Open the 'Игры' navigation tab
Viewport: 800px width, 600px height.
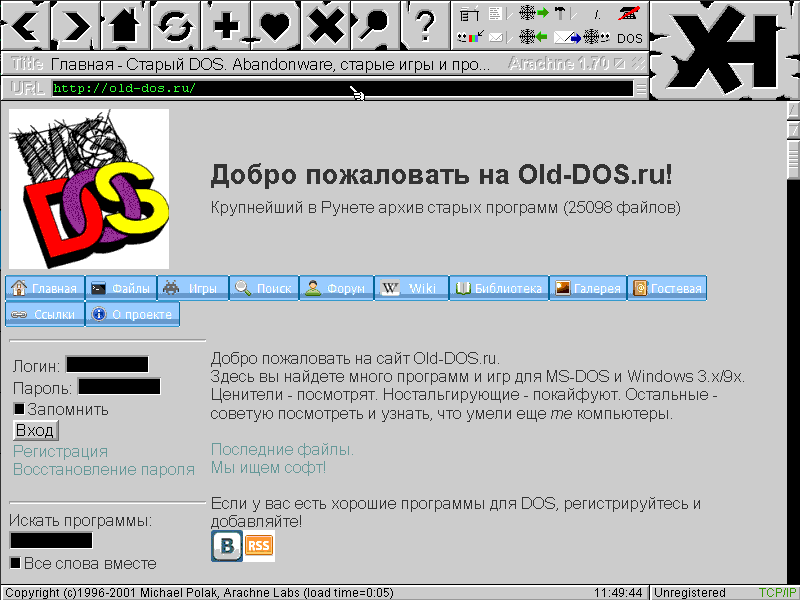coord(193,288)
